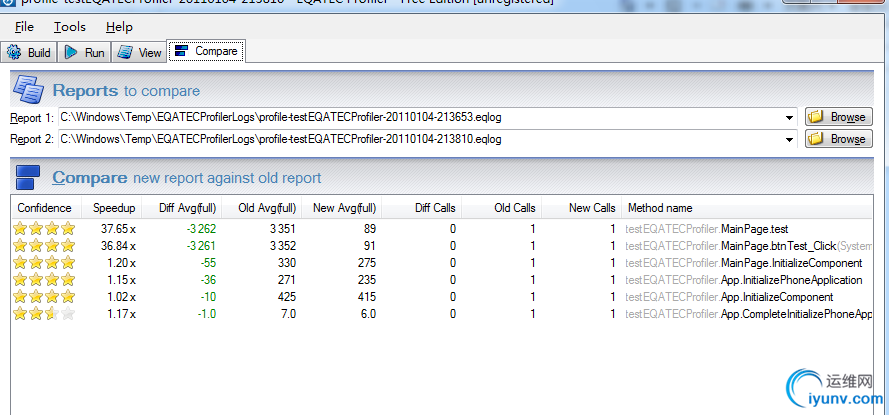Click the 89 new average value
Viewport: 889px width, 415px height.
370,229
